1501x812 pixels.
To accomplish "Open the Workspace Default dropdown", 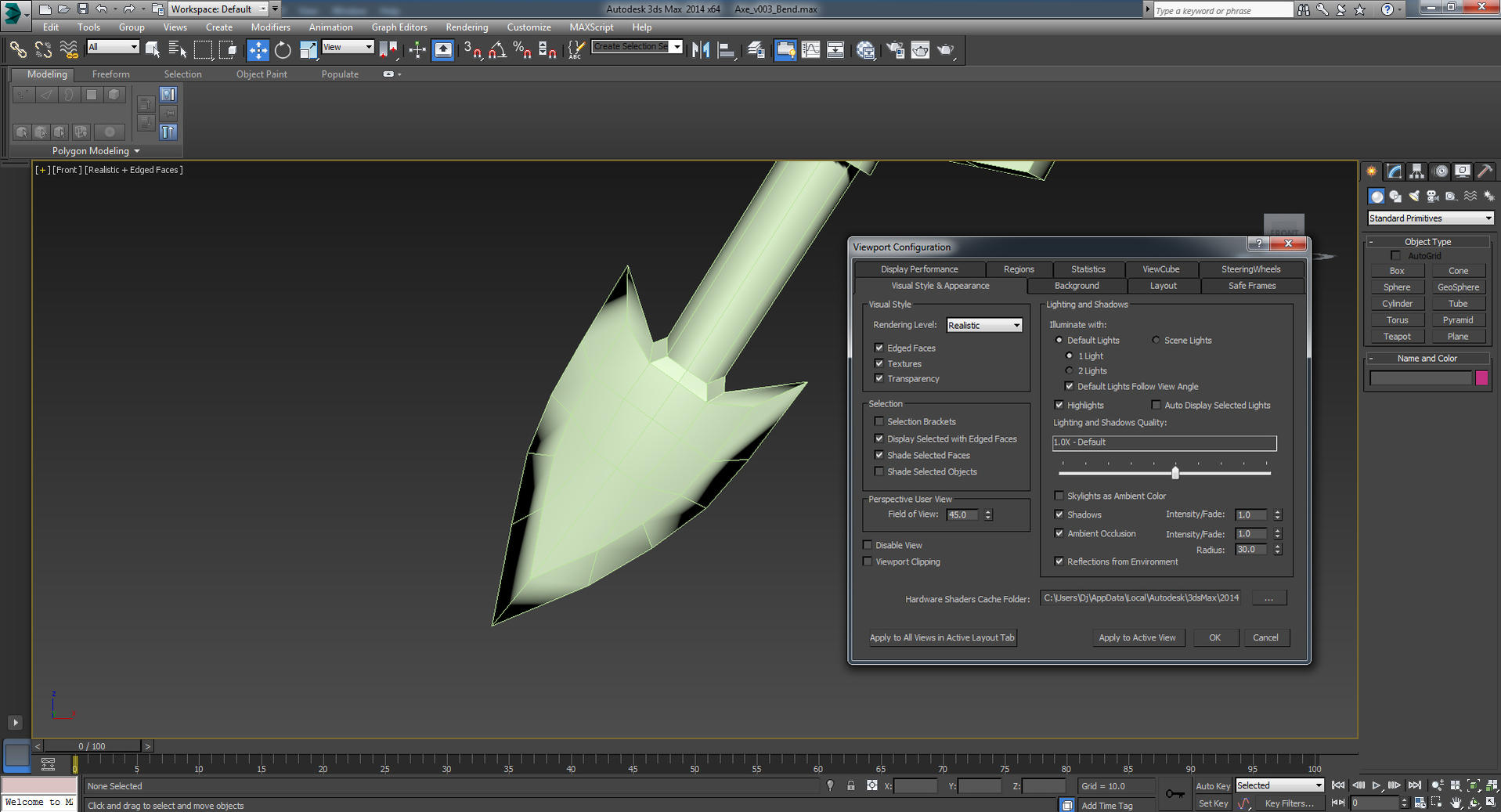I will tap(218, 9).
